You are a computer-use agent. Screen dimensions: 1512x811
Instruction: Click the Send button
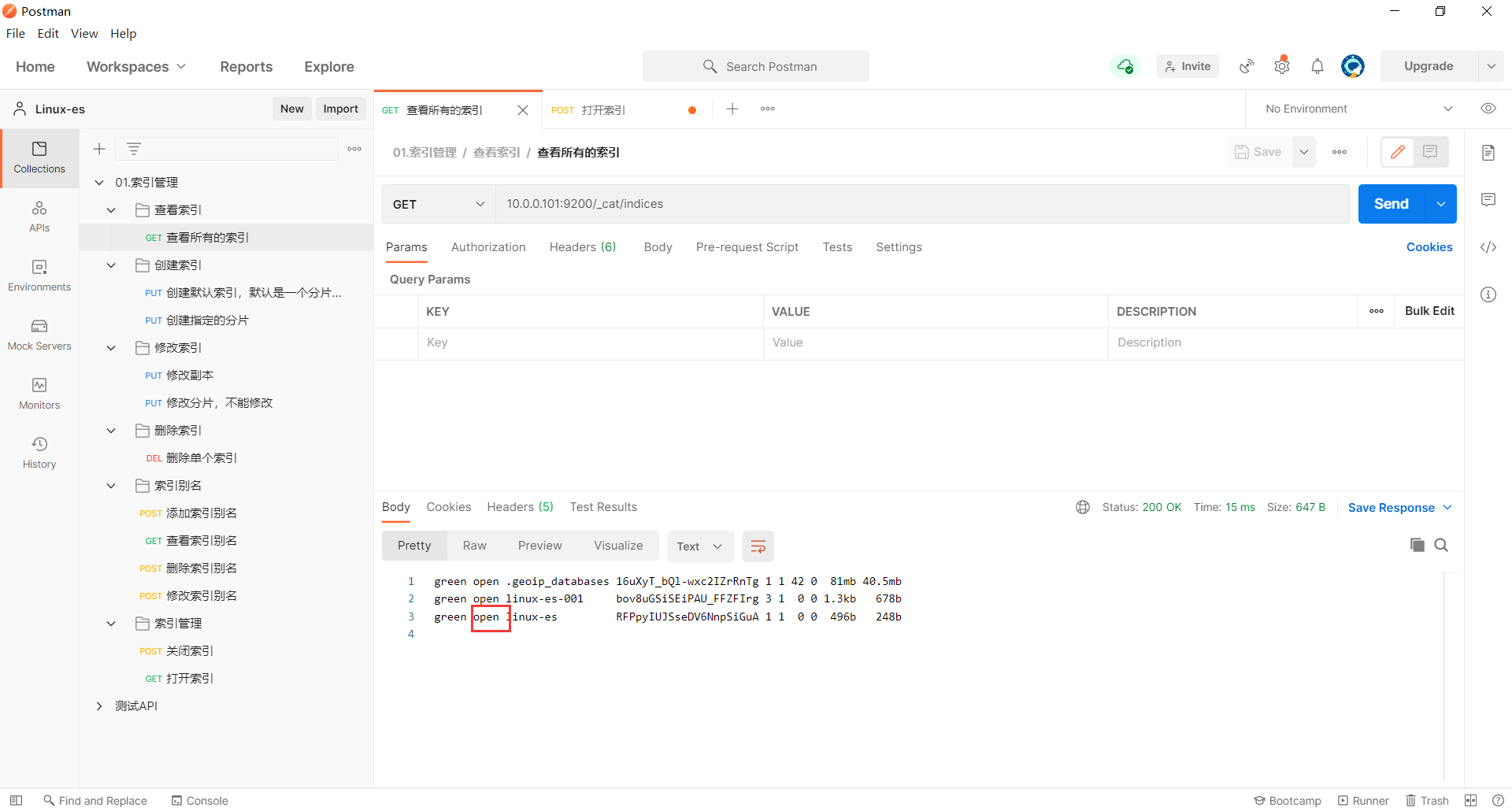coord(1392,204)
